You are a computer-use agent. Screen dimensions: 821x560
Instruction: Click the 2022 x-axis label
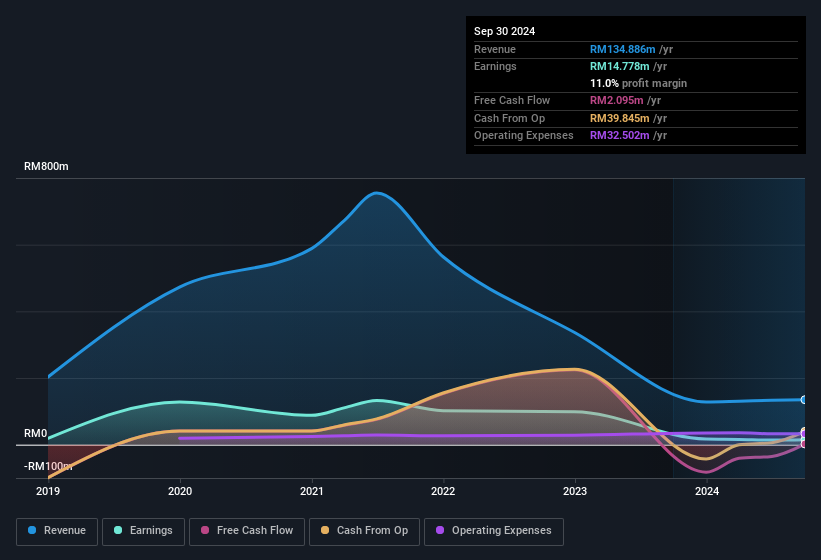click(443, 491)
